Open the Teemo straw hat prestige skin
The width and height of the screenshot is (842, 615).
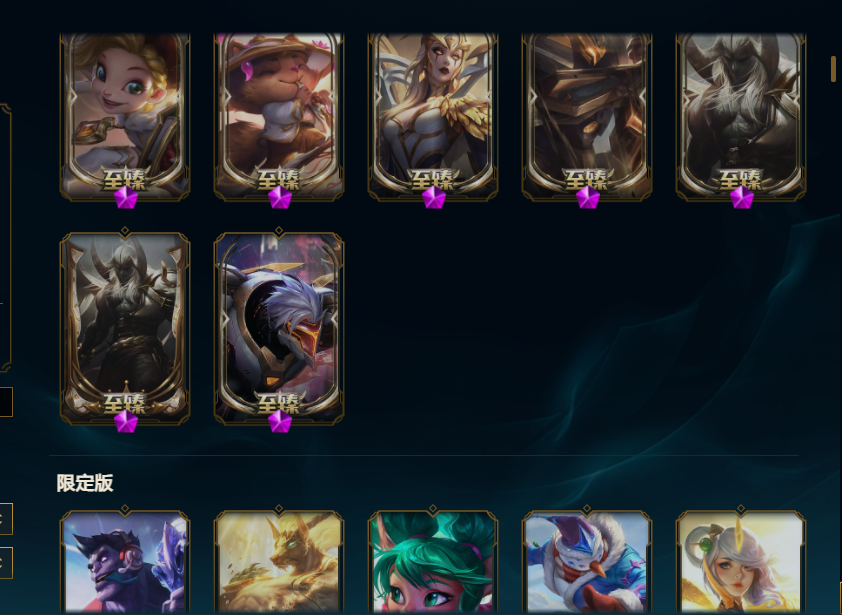tap(279, 116)
